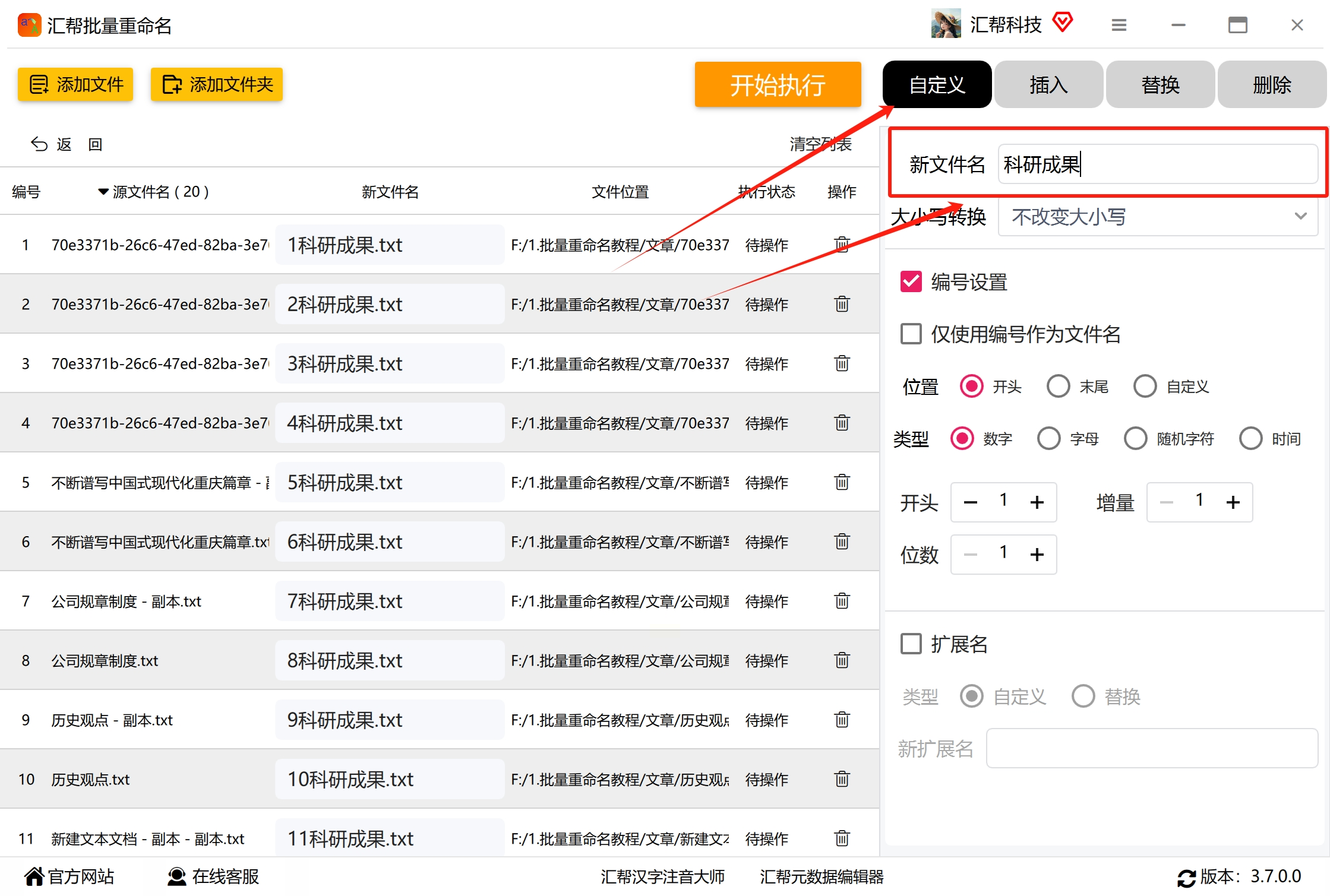Check version update 版本 3.7.0.0
This screenshot has height=896, width=1330.
tap(1240, 876)
